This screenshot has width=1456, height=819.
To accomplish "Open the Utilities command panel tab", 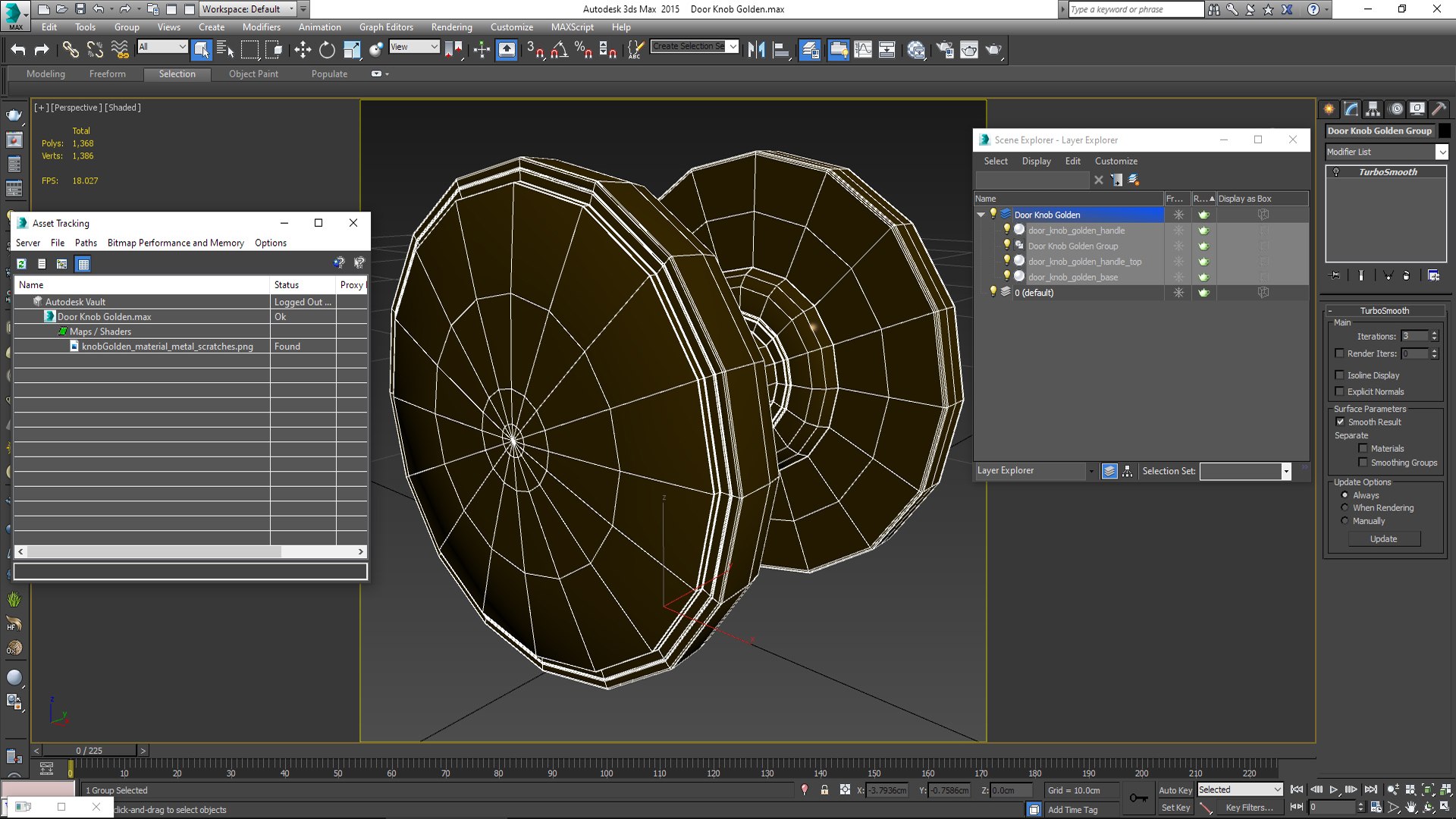I will click(1439, 109).
